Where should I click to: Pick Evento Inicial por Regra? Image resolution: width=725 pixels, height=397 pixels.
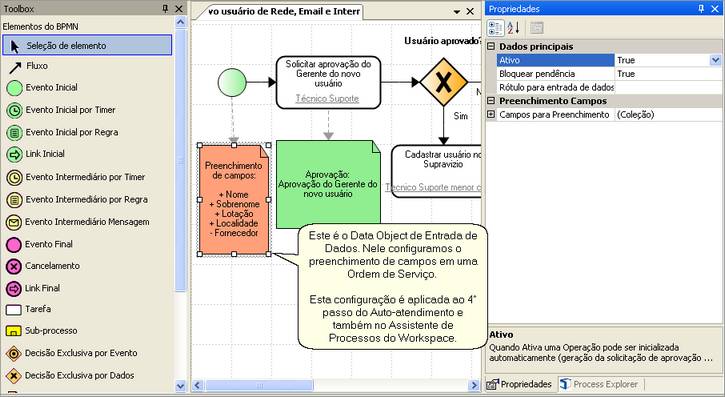62,132
